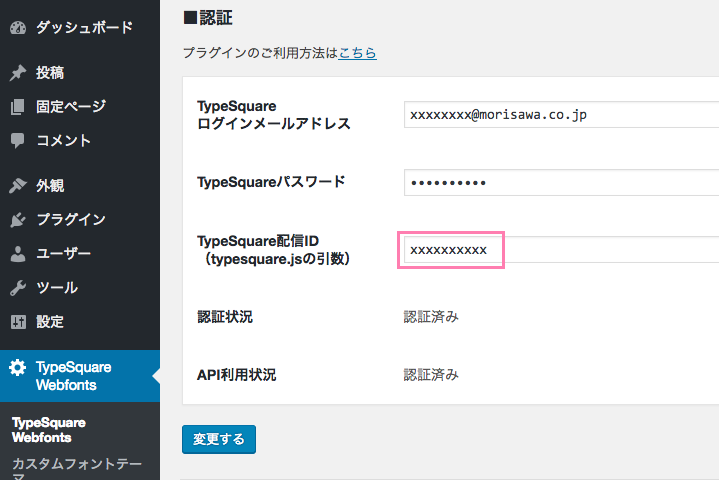
Task: Open the 投稿 menu item
Action: (x=50, y=72)
